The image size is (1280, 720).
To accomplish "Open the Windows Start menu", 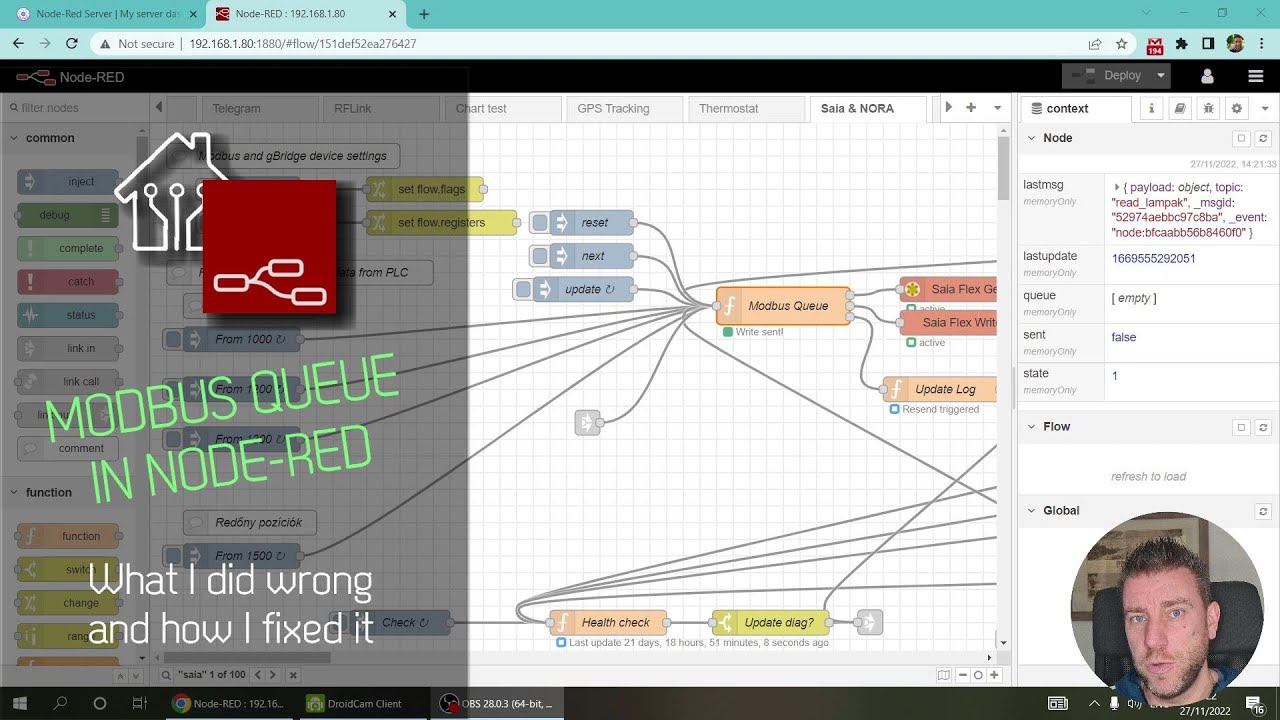I will click(20, 703).
